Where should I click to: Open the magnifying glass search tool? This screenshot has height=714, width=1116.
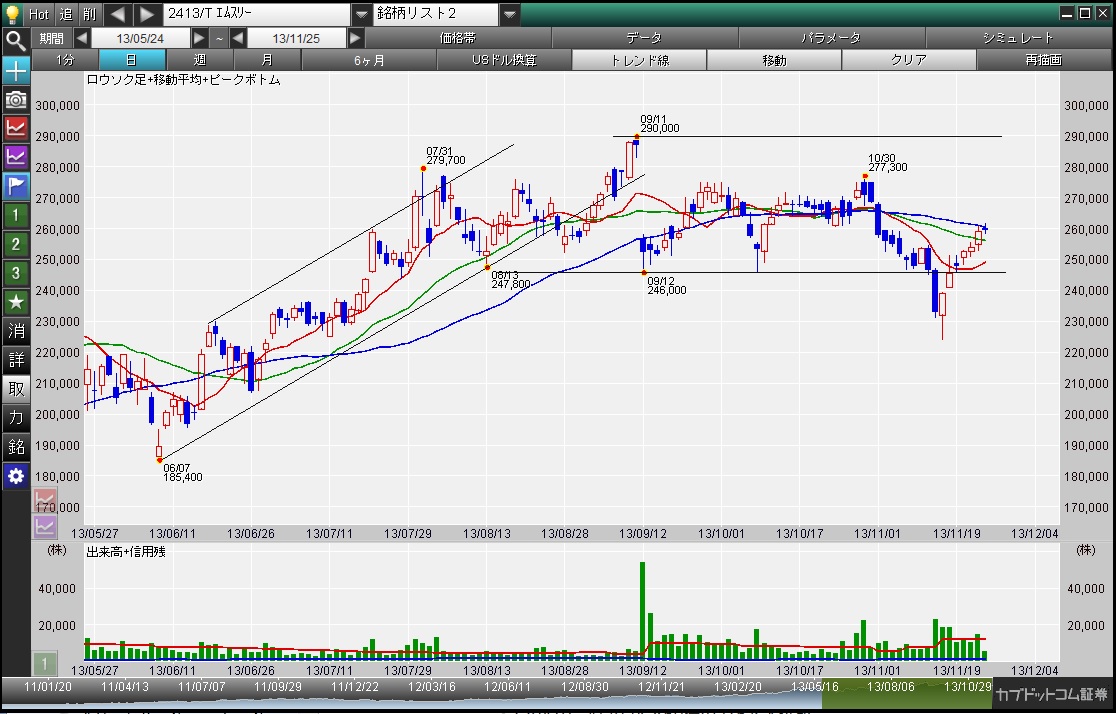tap(15, 41)
